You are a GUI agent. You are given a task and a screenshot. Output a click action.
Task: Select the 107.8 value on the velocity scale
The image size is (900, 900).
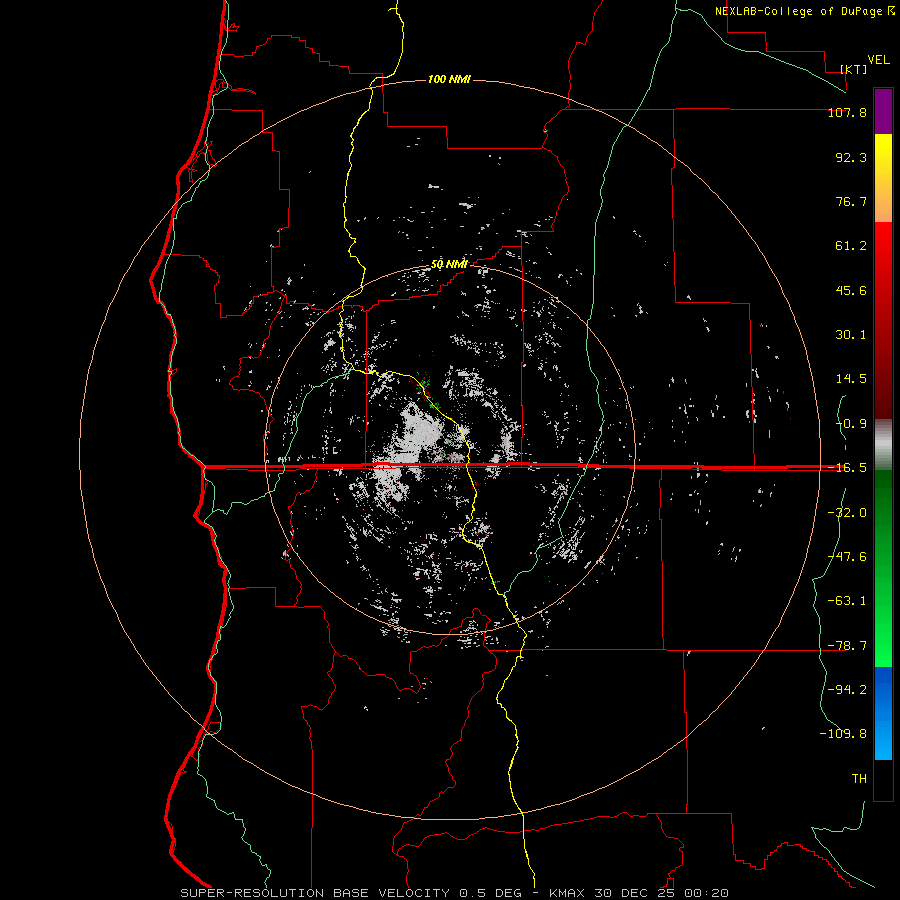847,112
